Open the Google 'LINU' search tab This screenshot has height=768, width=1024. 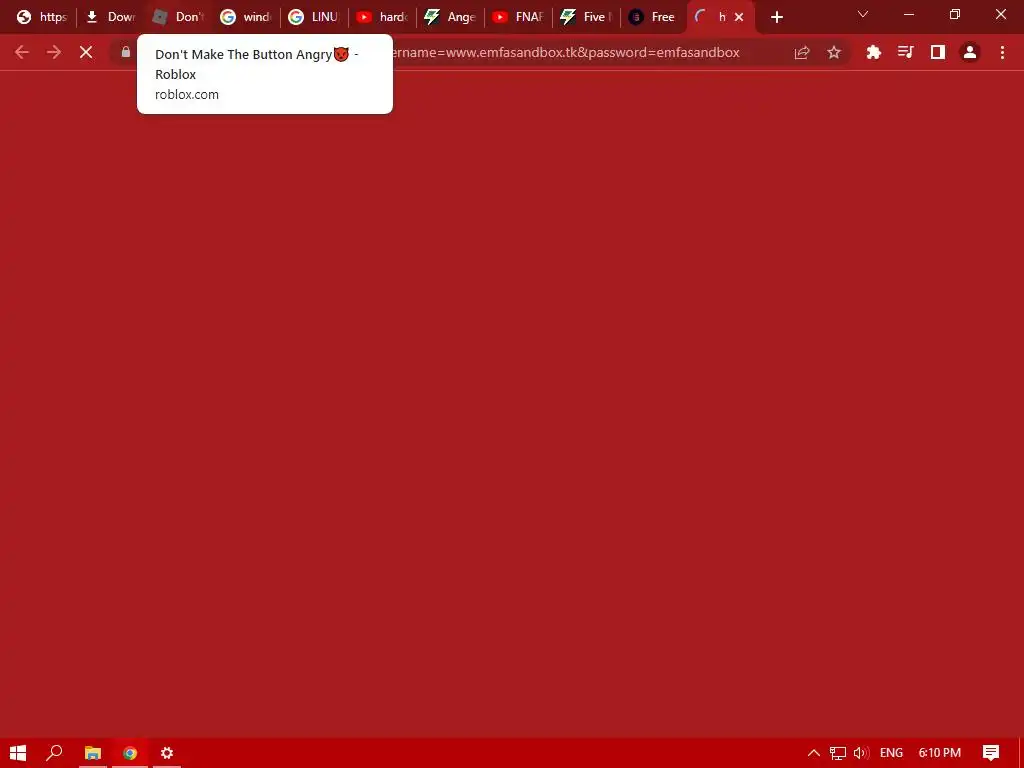(x=314, y=17)
